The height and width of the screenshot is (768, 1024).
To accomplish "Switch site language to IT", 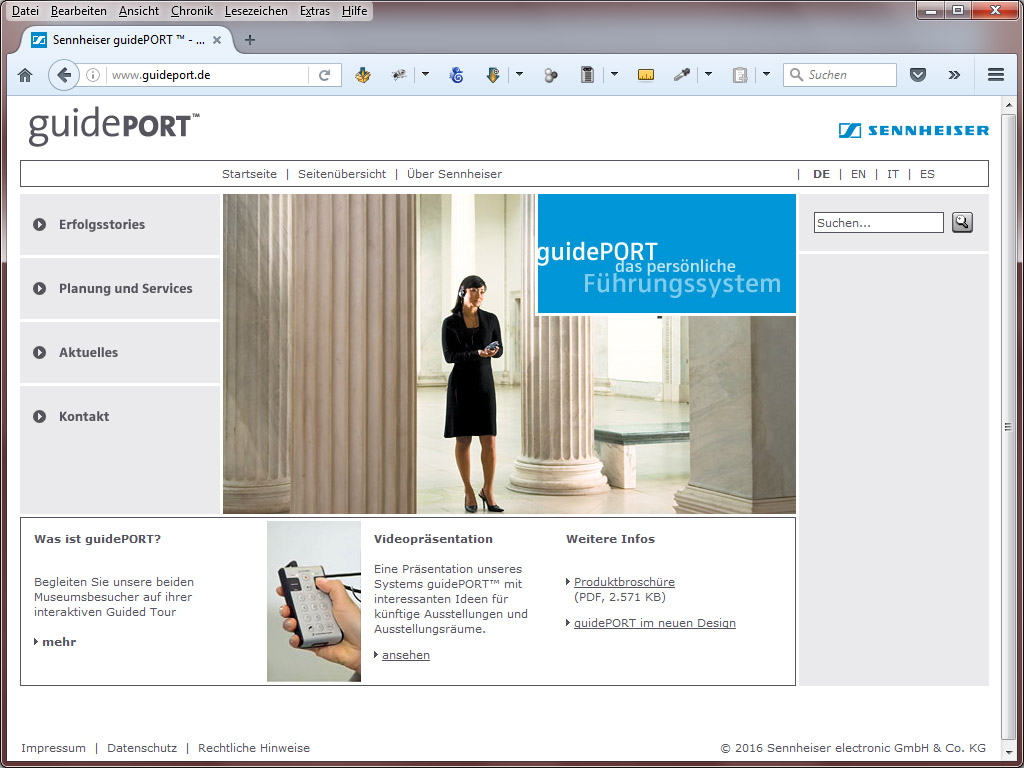I will 893,174.
